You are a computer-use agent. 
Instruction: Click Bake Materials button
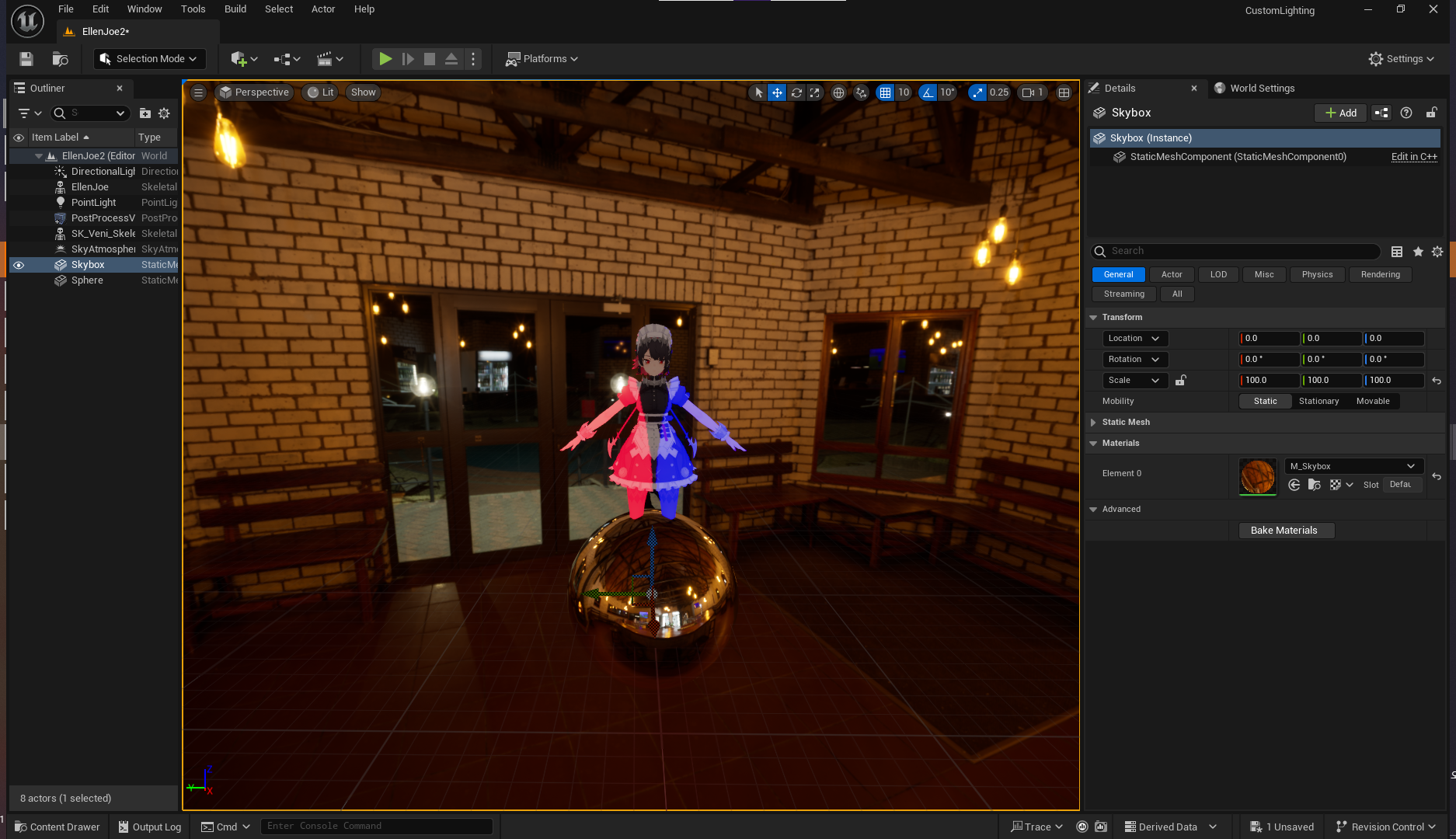coord(1286,531)
